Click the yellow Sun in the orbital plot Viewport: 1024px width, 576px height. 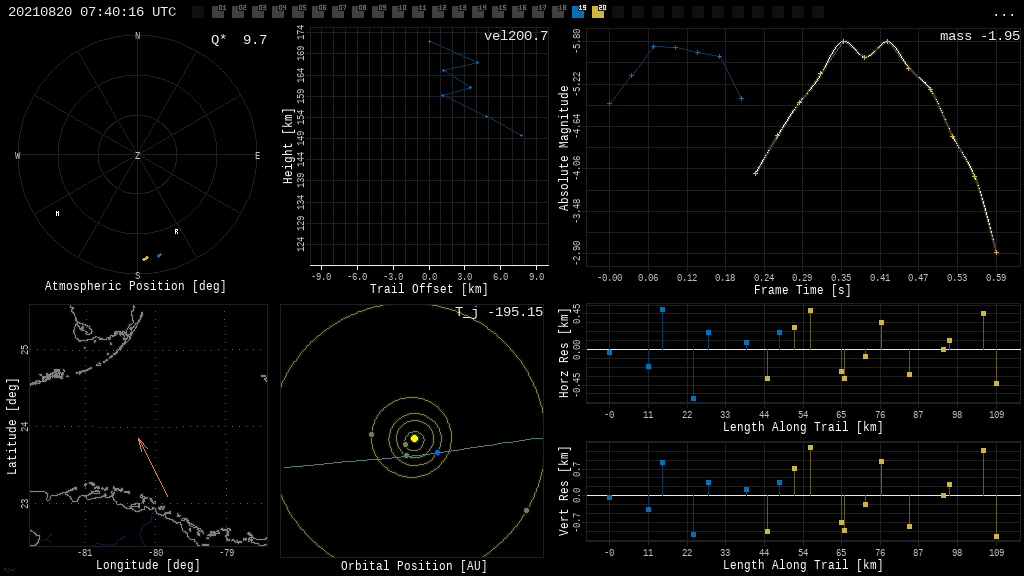pyautogui.click(x=414, y=438)
